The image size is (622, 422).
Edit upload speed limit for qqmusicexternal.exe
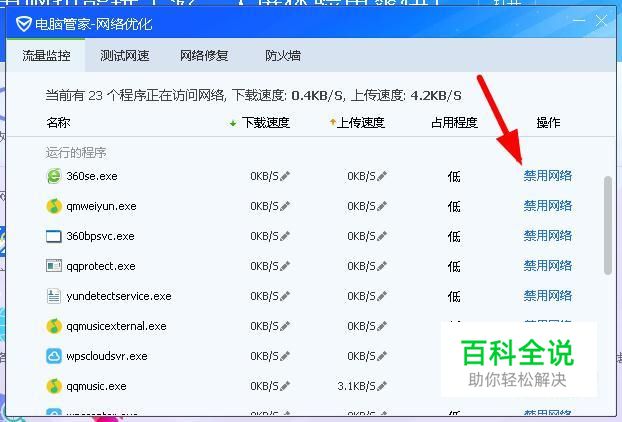(382, 326)
